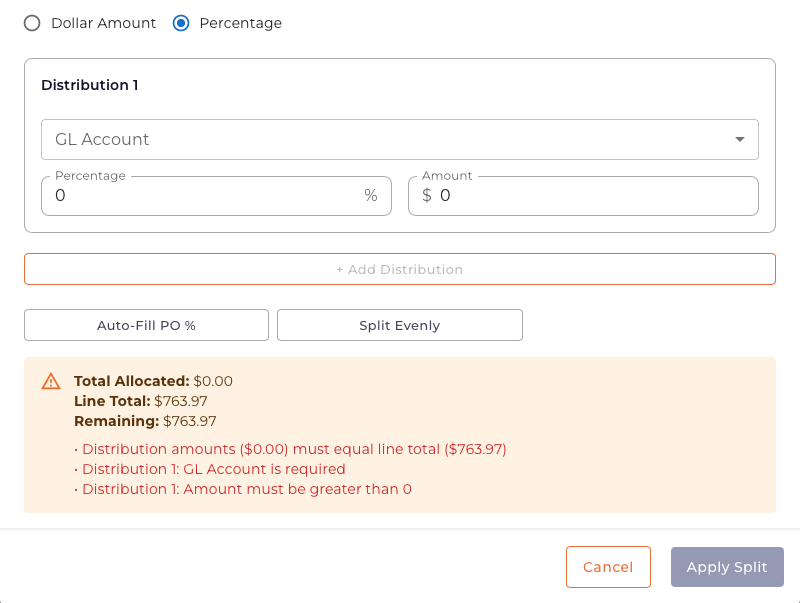The width and height of the screenshot is (800, 603).
Task: Click the Remaining amount summary line
Action: (145, 421)
